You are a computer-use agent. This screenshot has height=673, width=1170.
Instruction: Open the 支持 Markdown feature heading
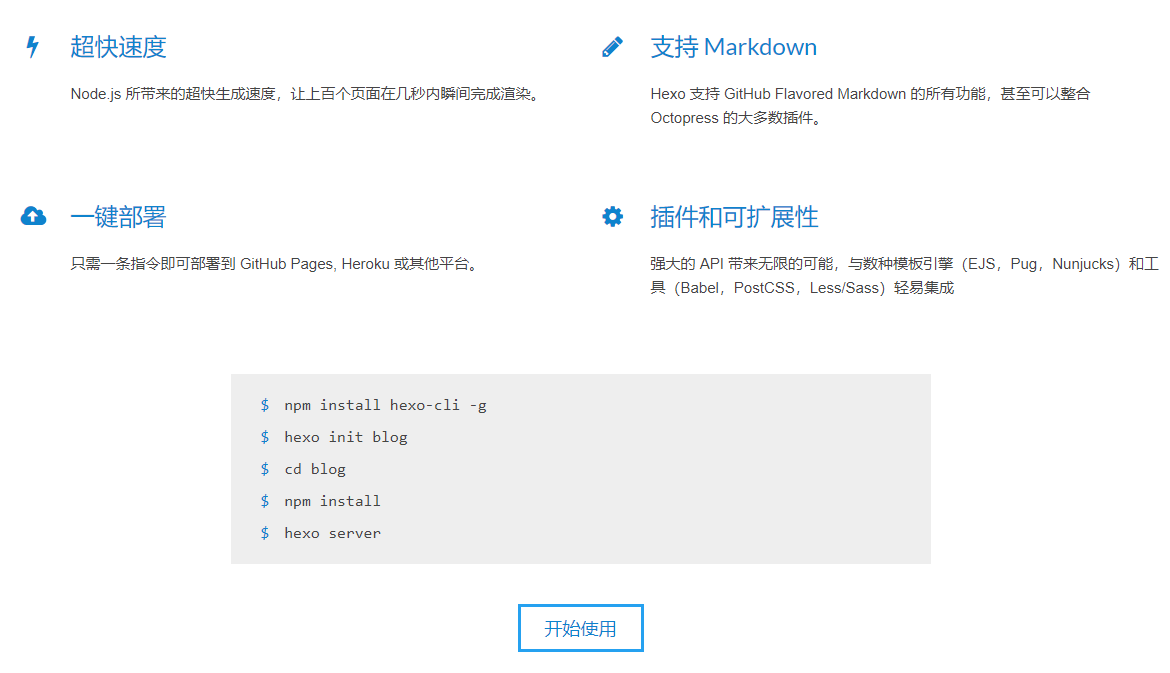pyautogui.click(x=733, y=46)
